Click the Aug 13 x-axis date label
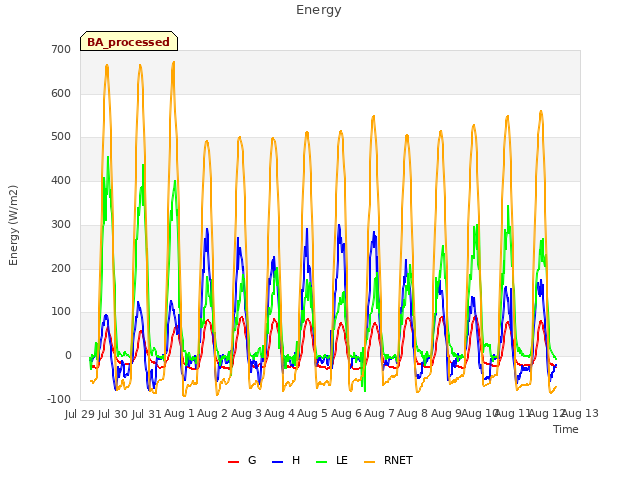 581,413
